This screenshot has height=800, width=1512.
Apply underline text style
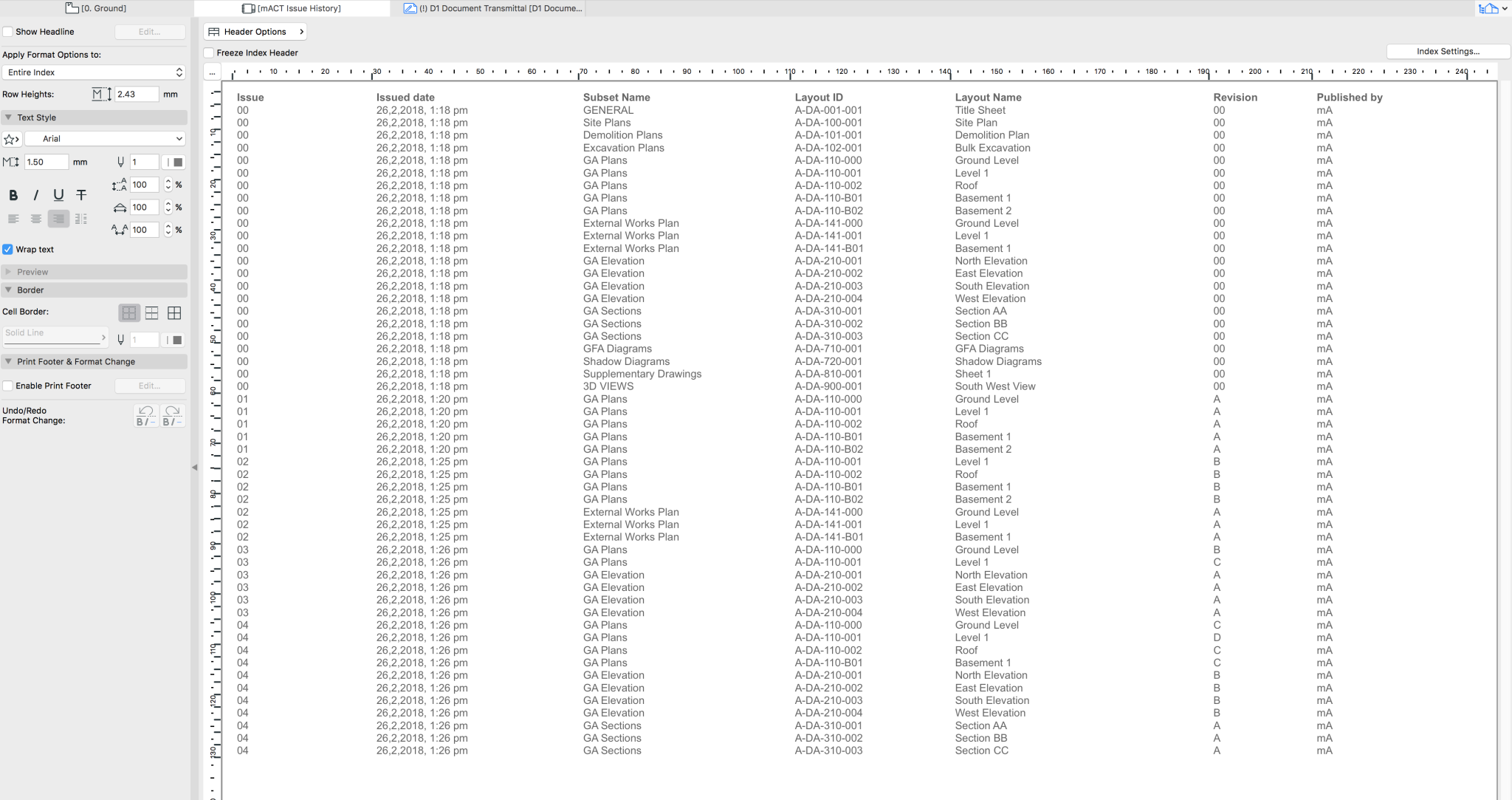tap(58, 196)
